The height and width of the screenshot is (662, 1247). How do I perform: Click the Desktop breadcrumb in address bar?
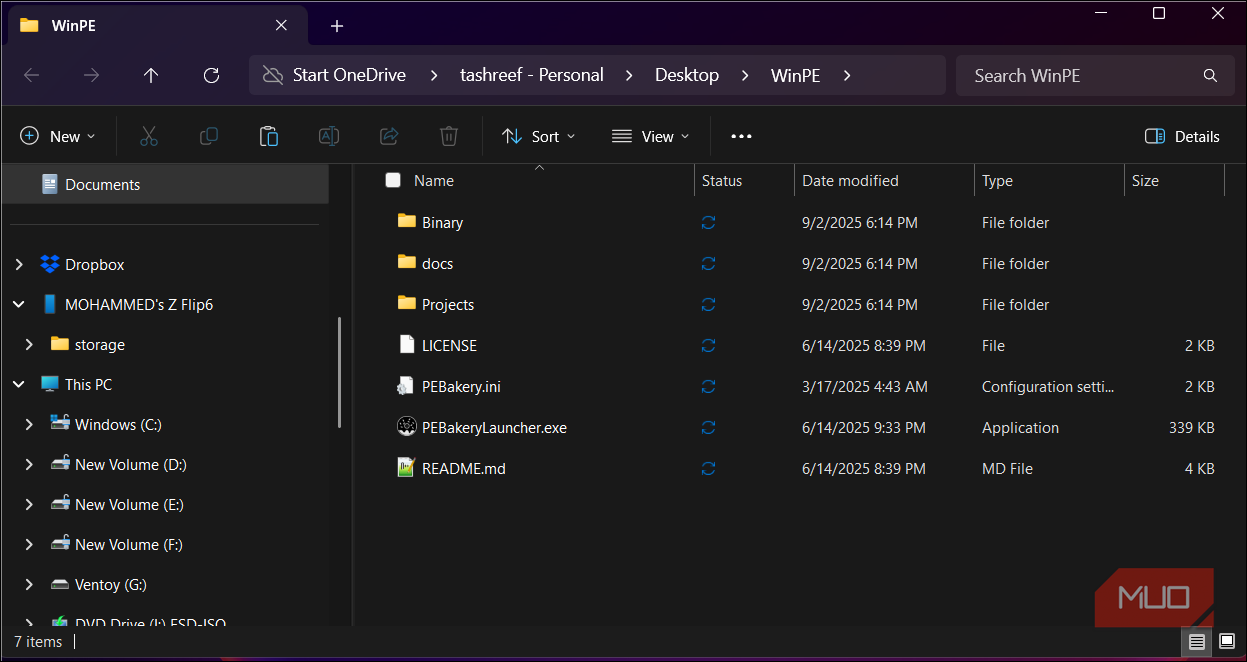point(687,75)
